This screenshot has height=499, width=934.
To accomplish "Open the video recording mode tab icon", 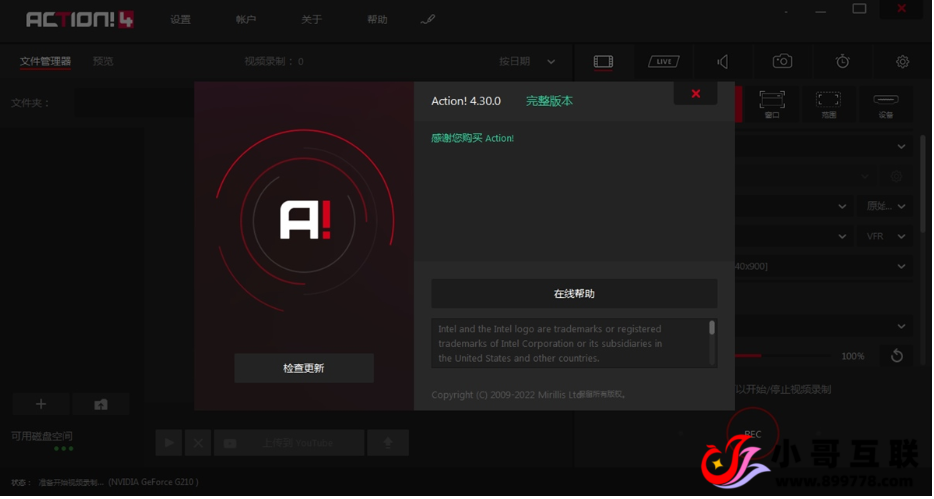I will (603, 62).
